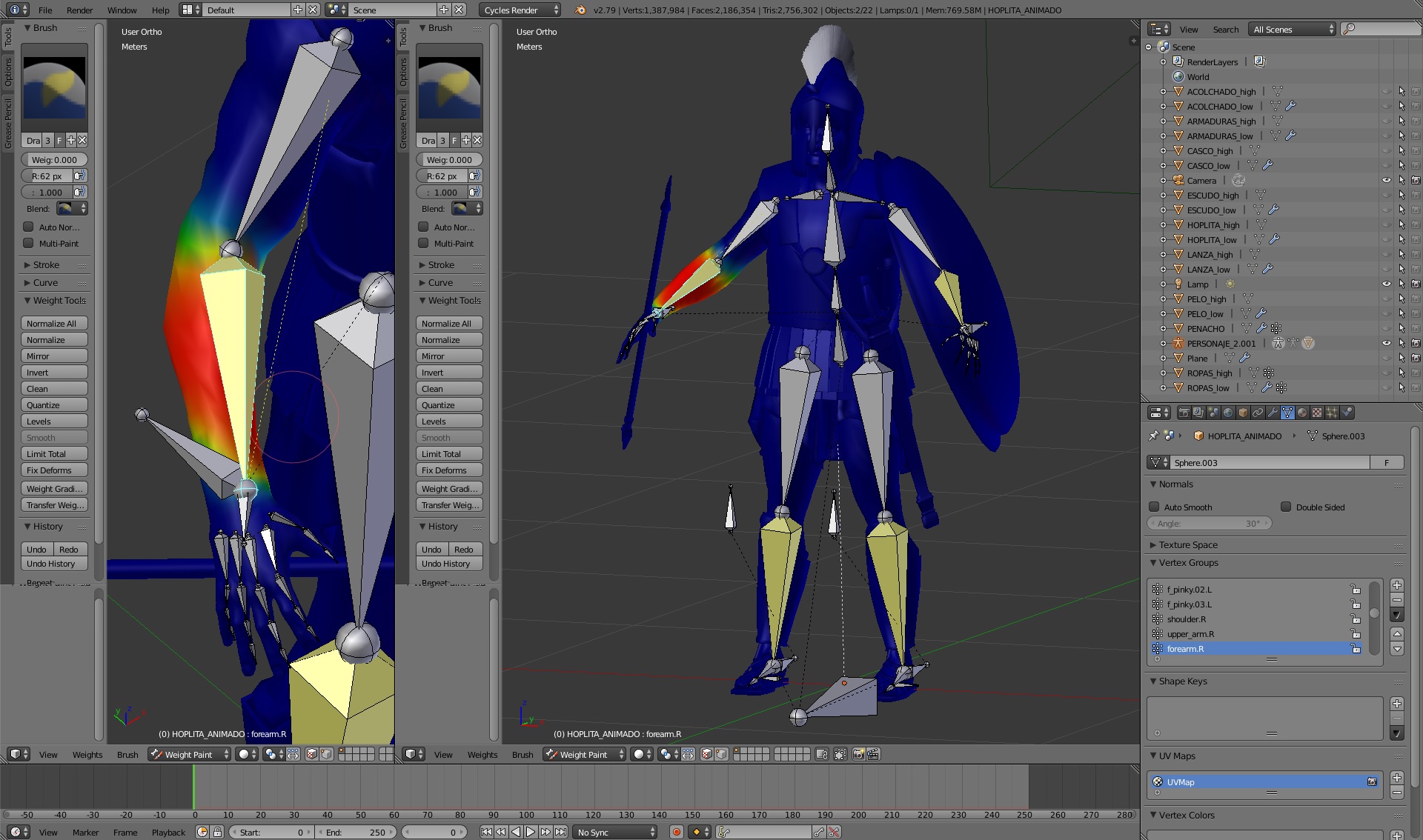Enable the Double Sided checkbox
The height and width of the screenshot is (840, 1423).
(x=1286, y=507)
